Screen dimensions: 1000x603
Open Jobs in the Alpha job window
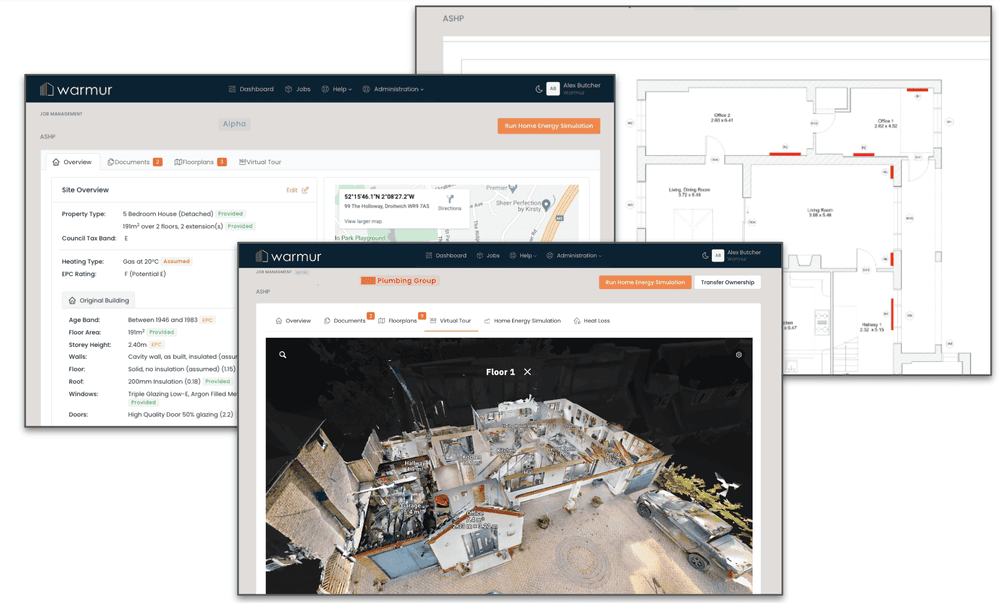tap(298, 89)
